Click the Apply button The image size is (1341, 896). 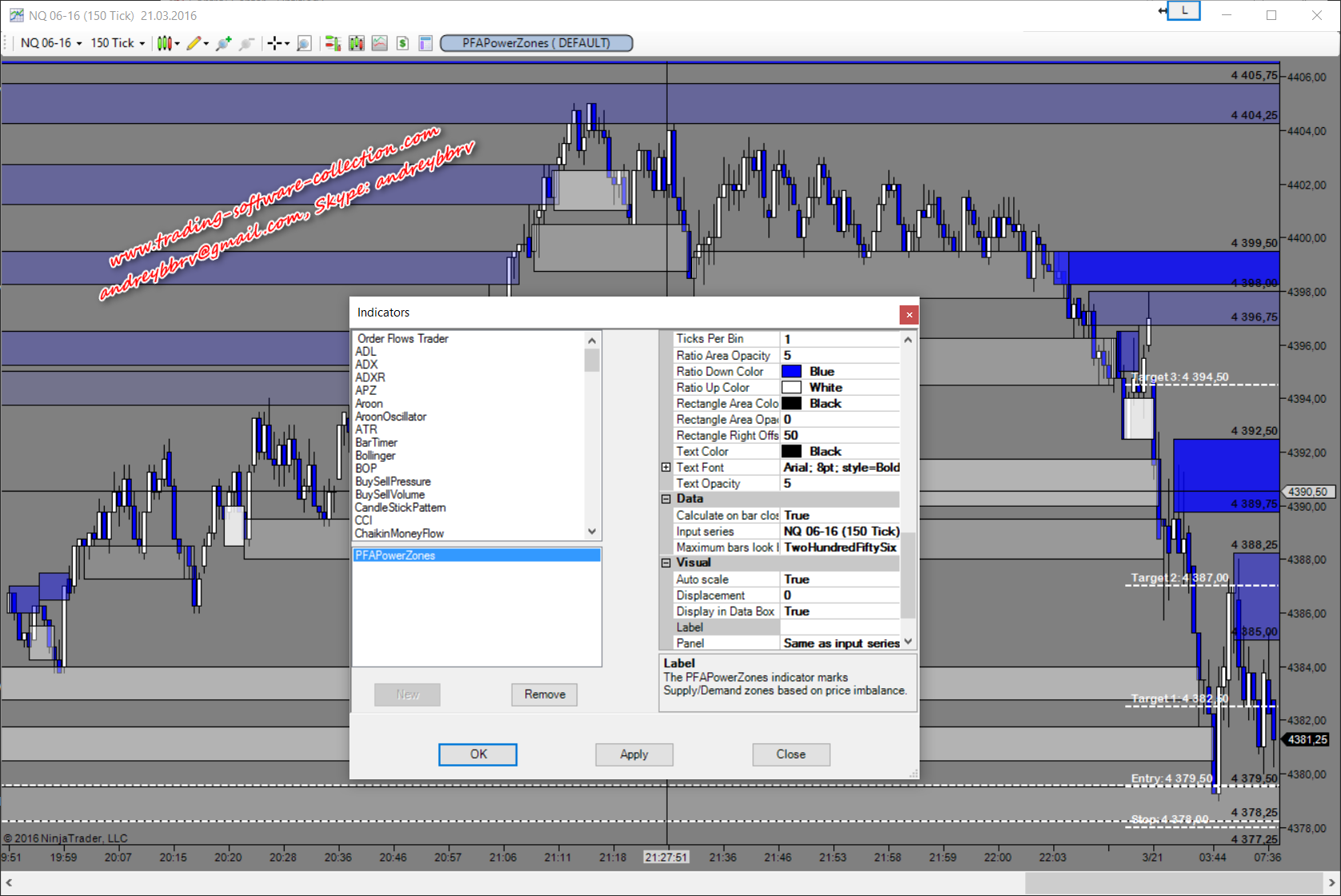tap(633, 755)
